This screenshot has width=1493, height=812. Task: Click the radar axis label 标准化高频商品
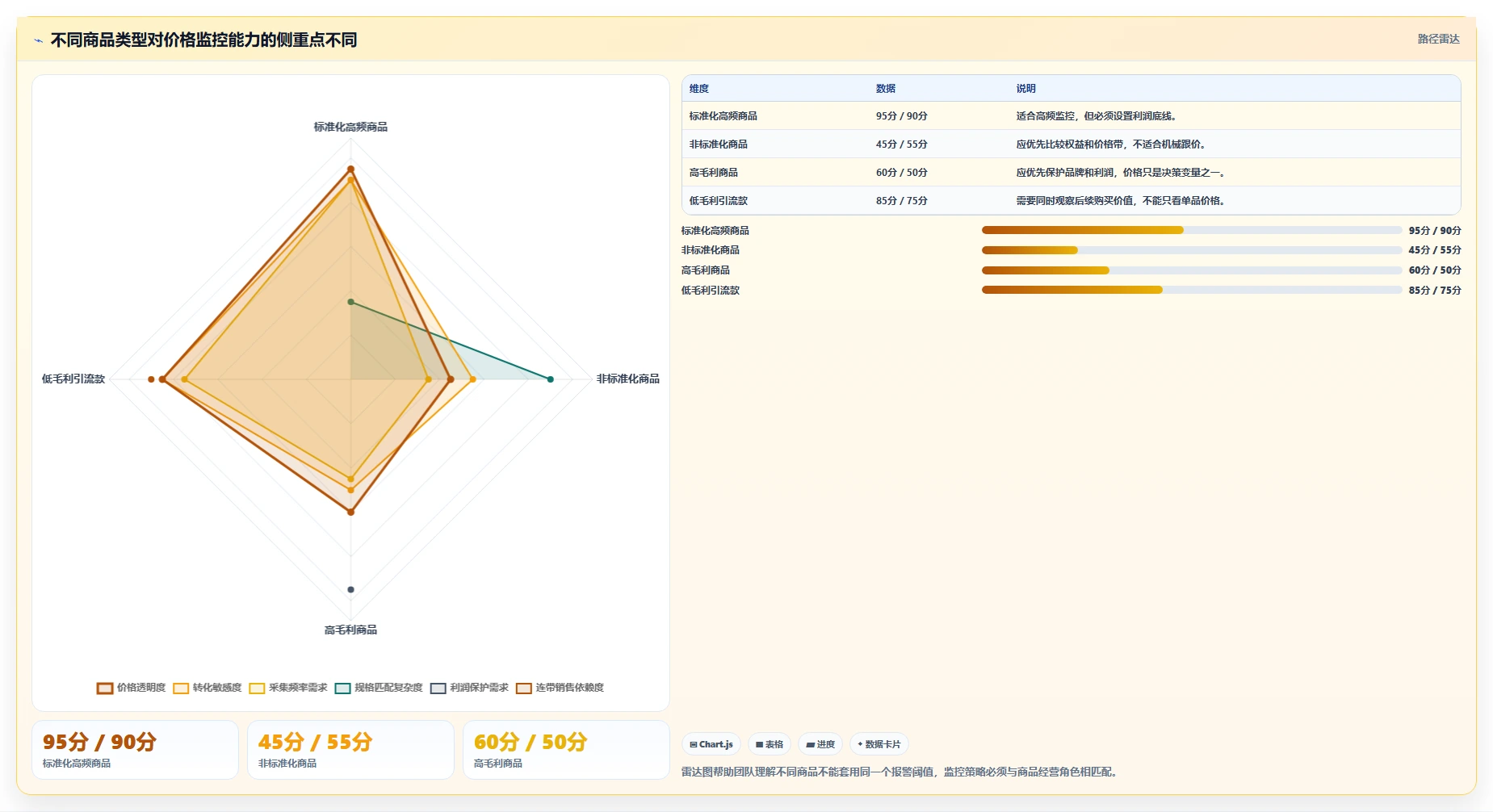(350, 127)
